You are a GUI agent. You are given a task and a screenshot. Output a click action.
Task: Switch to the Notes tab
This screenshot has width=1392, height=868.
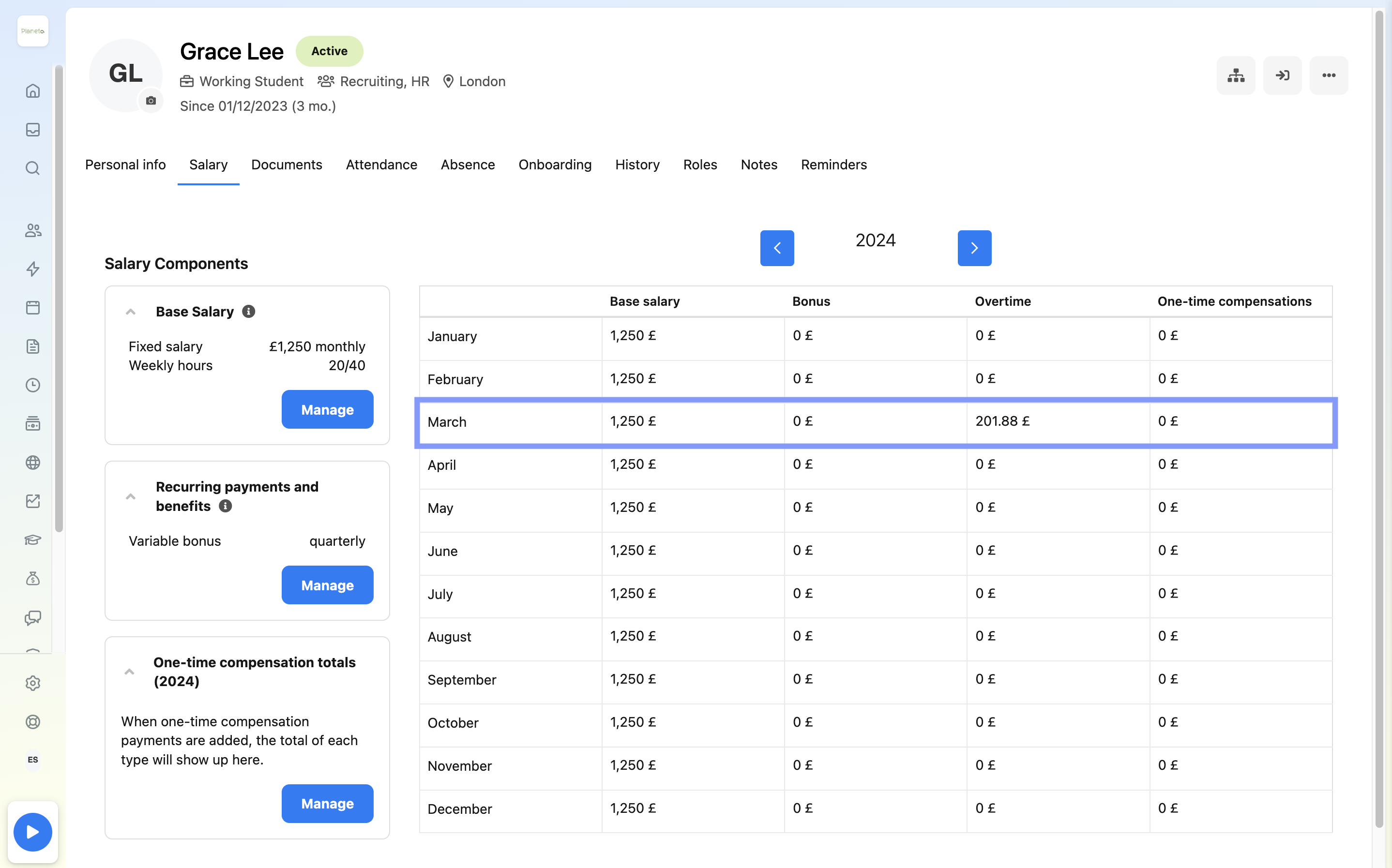[x=758, y=165]
